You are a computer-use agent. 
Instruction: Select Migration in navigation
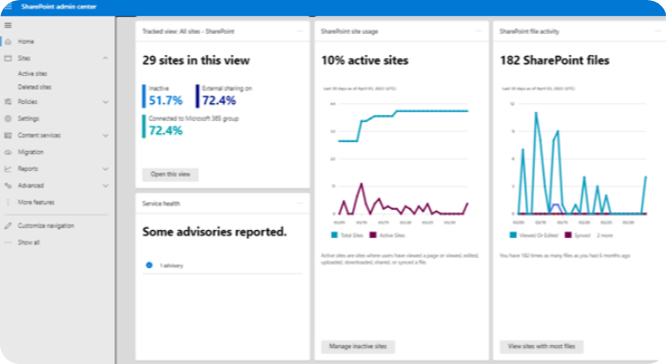coord(31,152)
